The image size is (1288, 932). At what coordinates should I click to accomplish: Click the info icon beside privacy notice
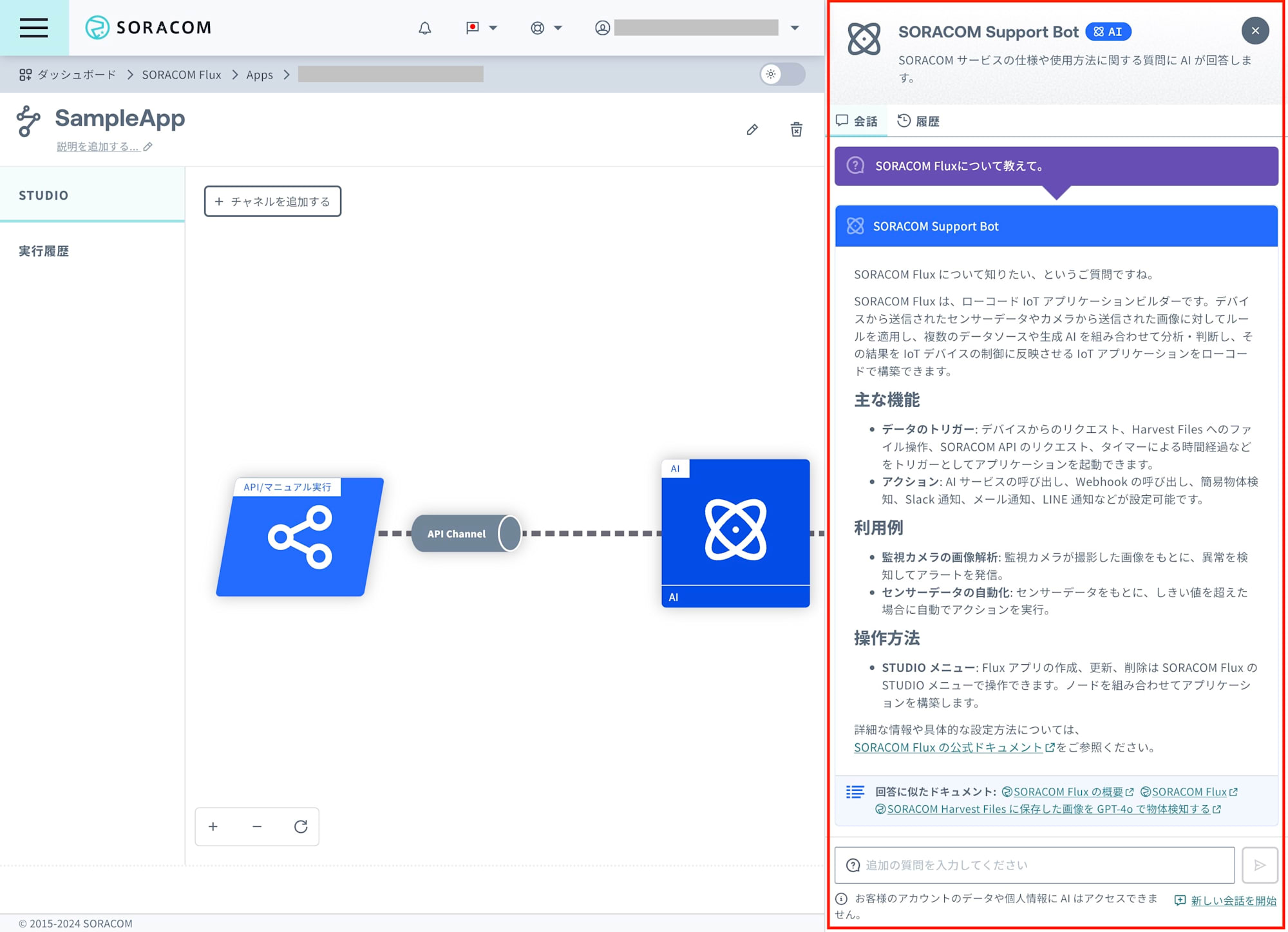pyautogui.click(x=841, y=899)
